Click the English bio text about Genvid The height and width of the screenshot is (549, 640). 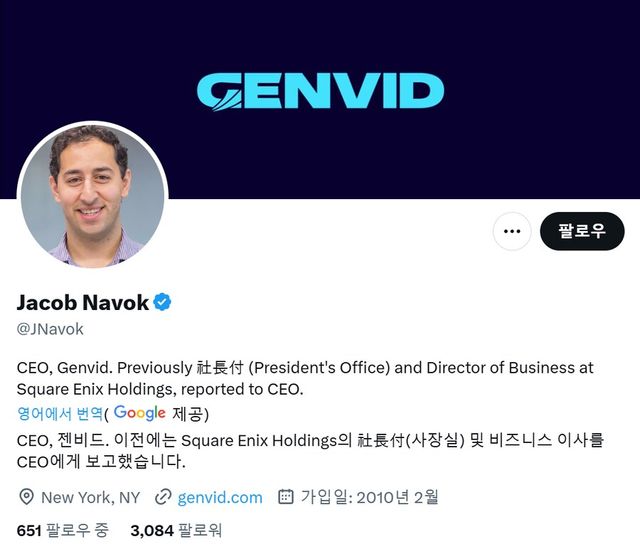[305, 378]
